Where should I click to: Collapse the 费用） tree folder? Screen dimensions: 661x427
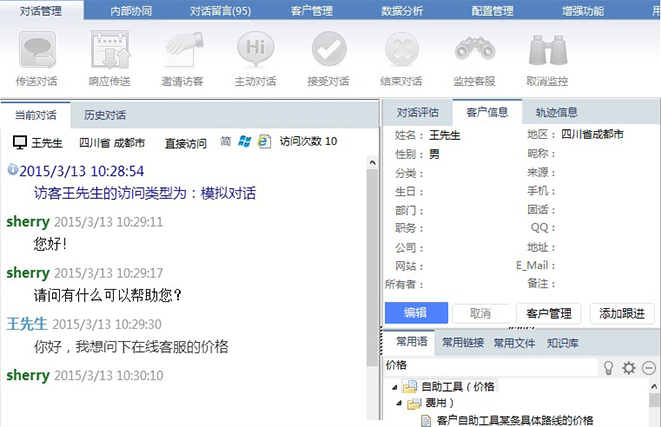(400, 404)
